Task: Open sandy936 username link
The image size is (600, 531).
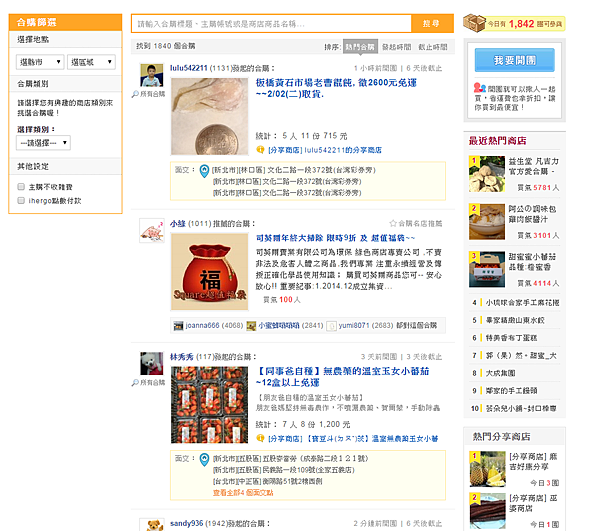Action: (186, 523)
